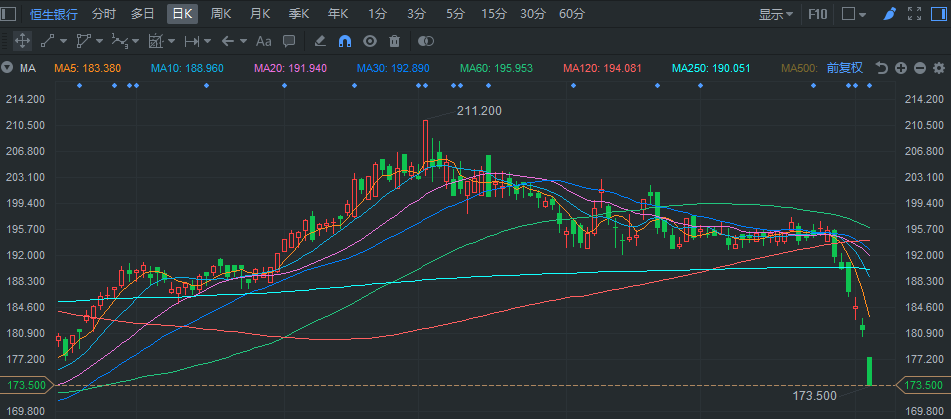
Task: Toggle the overlapping circles overlay icon
Action: [426, 41]
